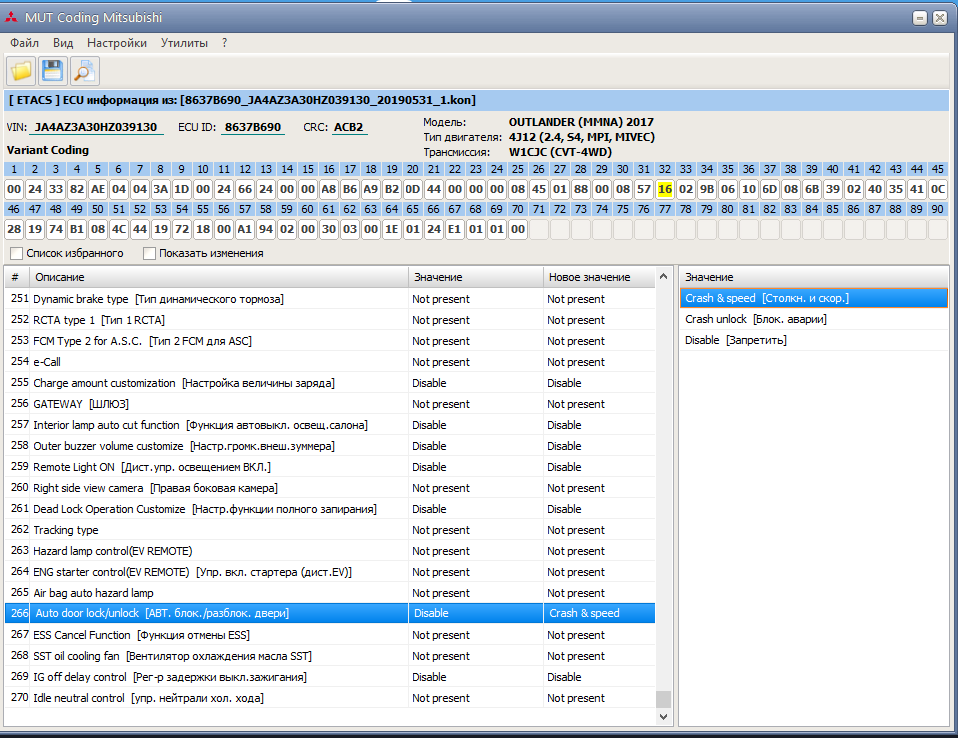Select row 267 ESS Cancel Function
Viewport: 958px width, 738px height.
click(x=330, y=635)
